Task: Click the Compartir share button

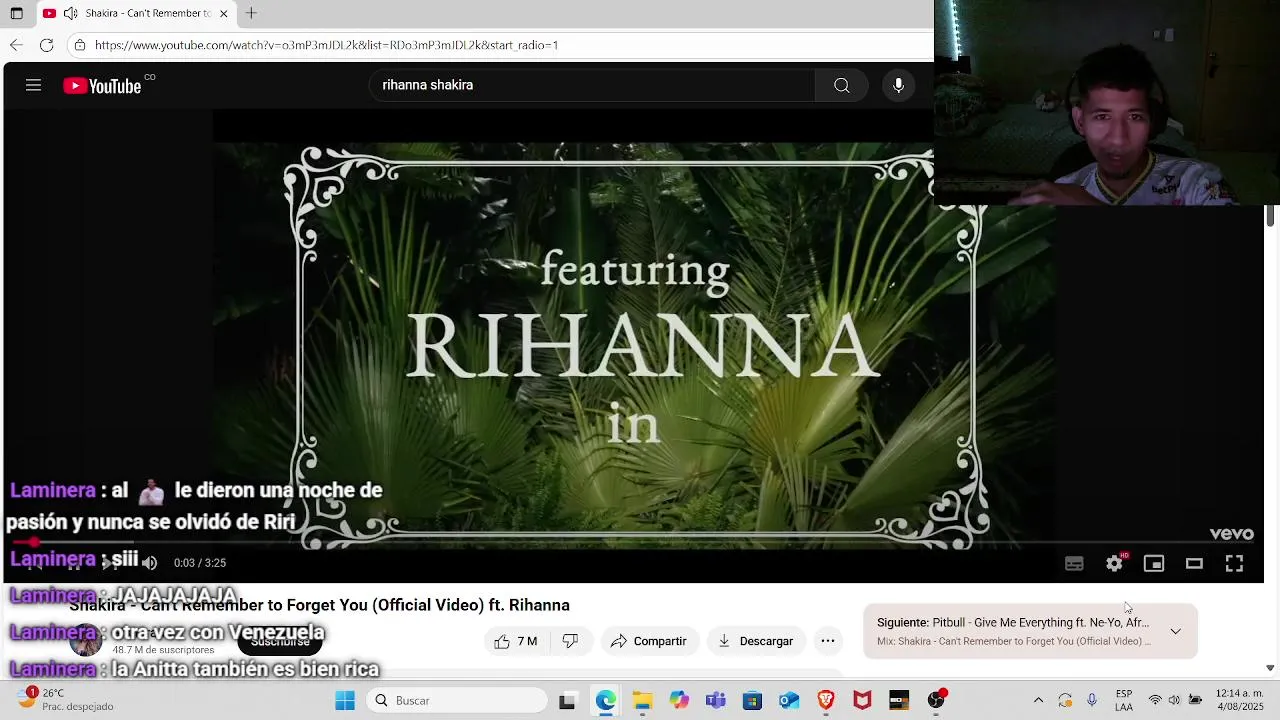Action: 649,641
